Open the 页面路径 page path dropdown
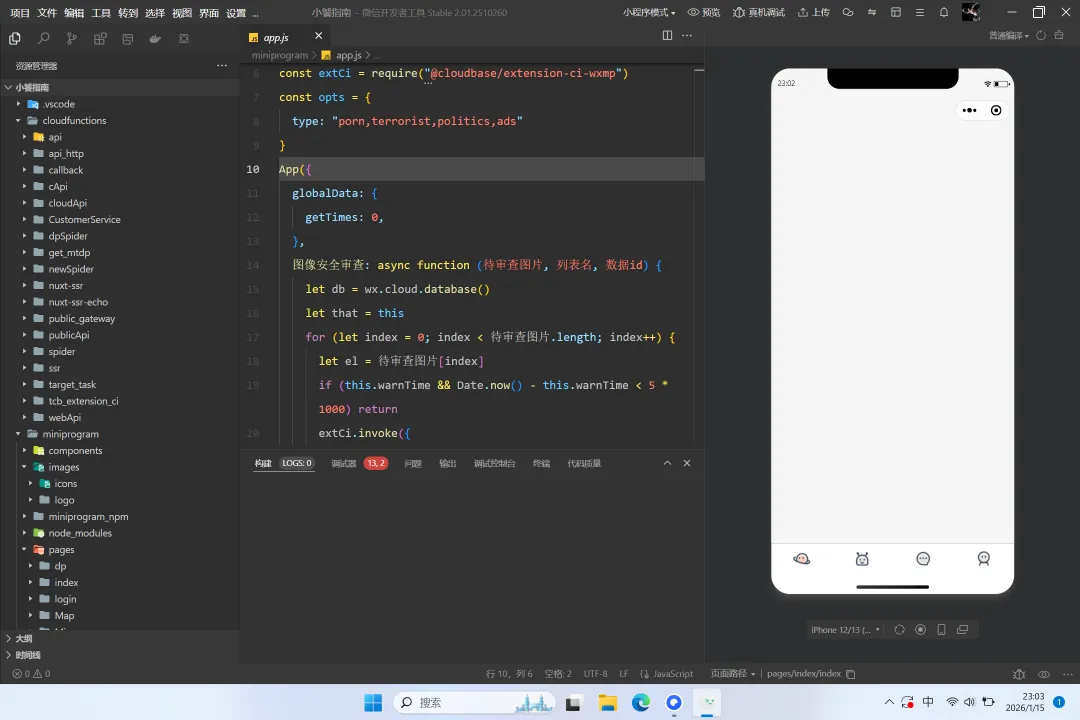 tap(733, 674)
